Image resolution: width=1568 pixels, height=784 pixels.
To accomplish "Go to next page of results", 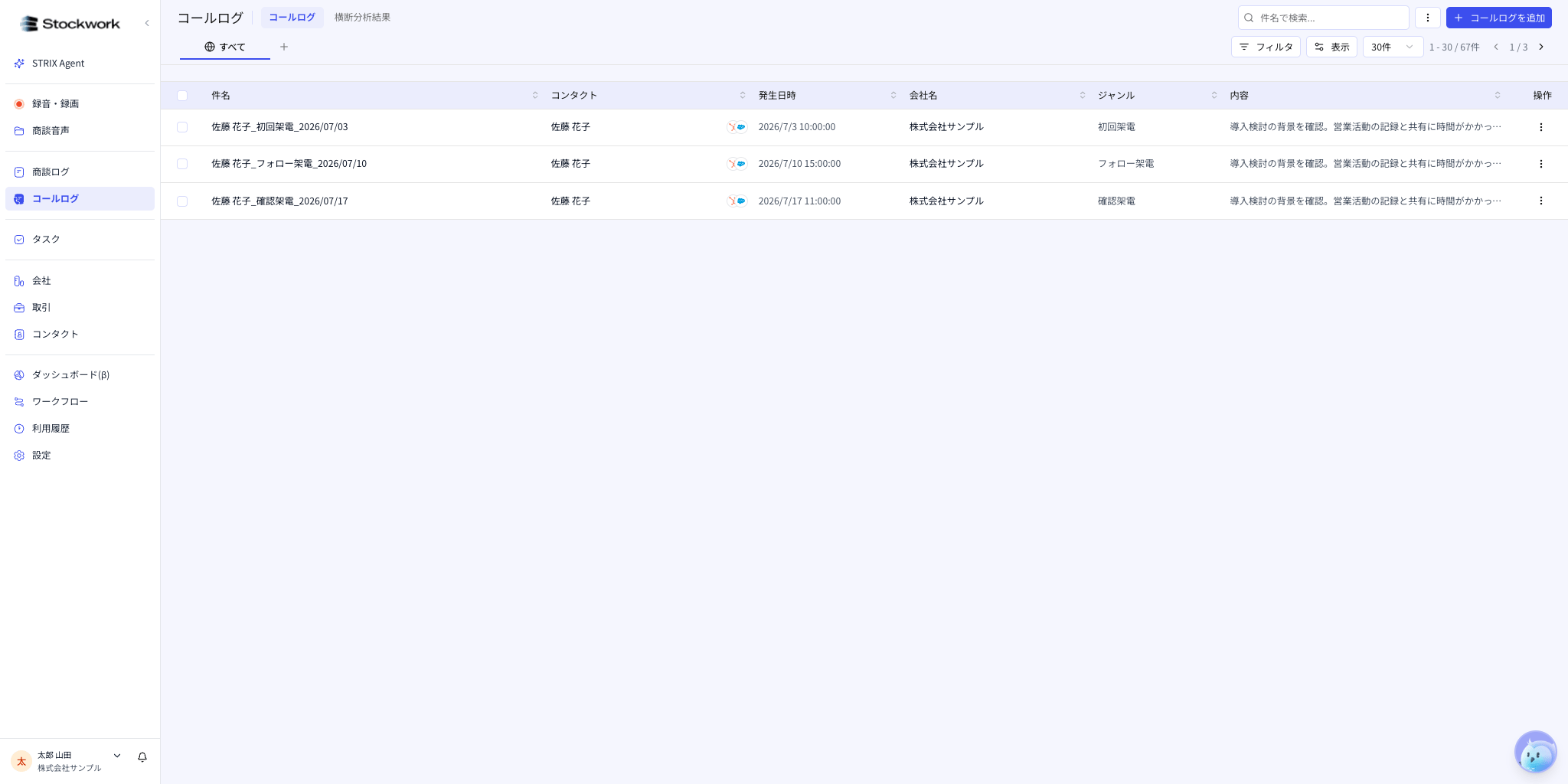I will (x=1541, y=47).
